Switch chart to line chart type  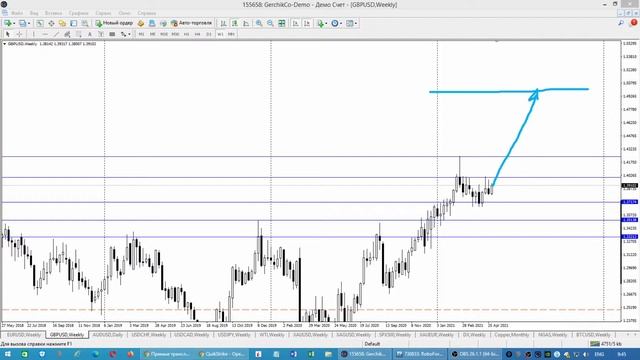click(246, 23)
